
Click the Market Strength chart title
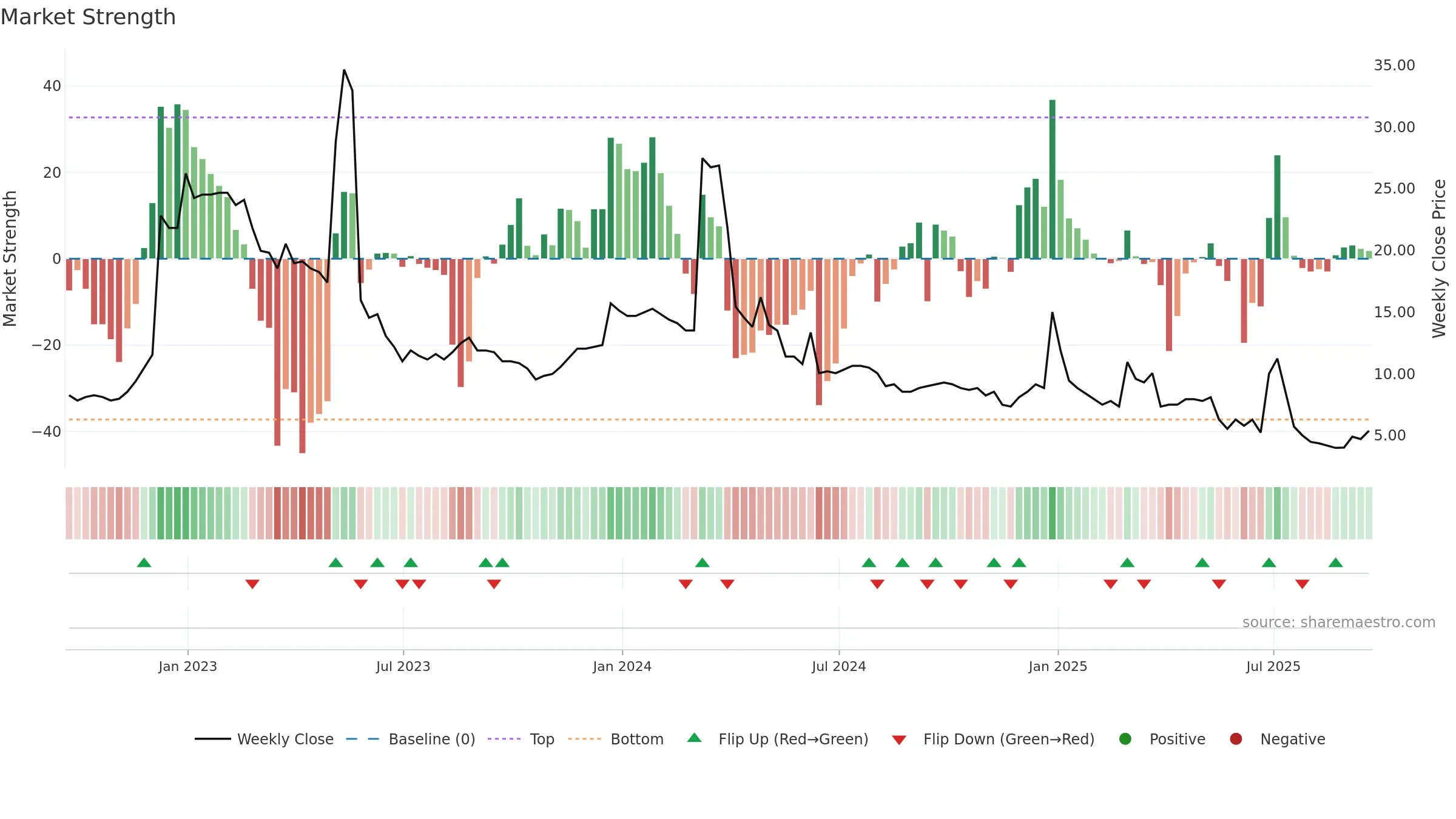[89, 17]
